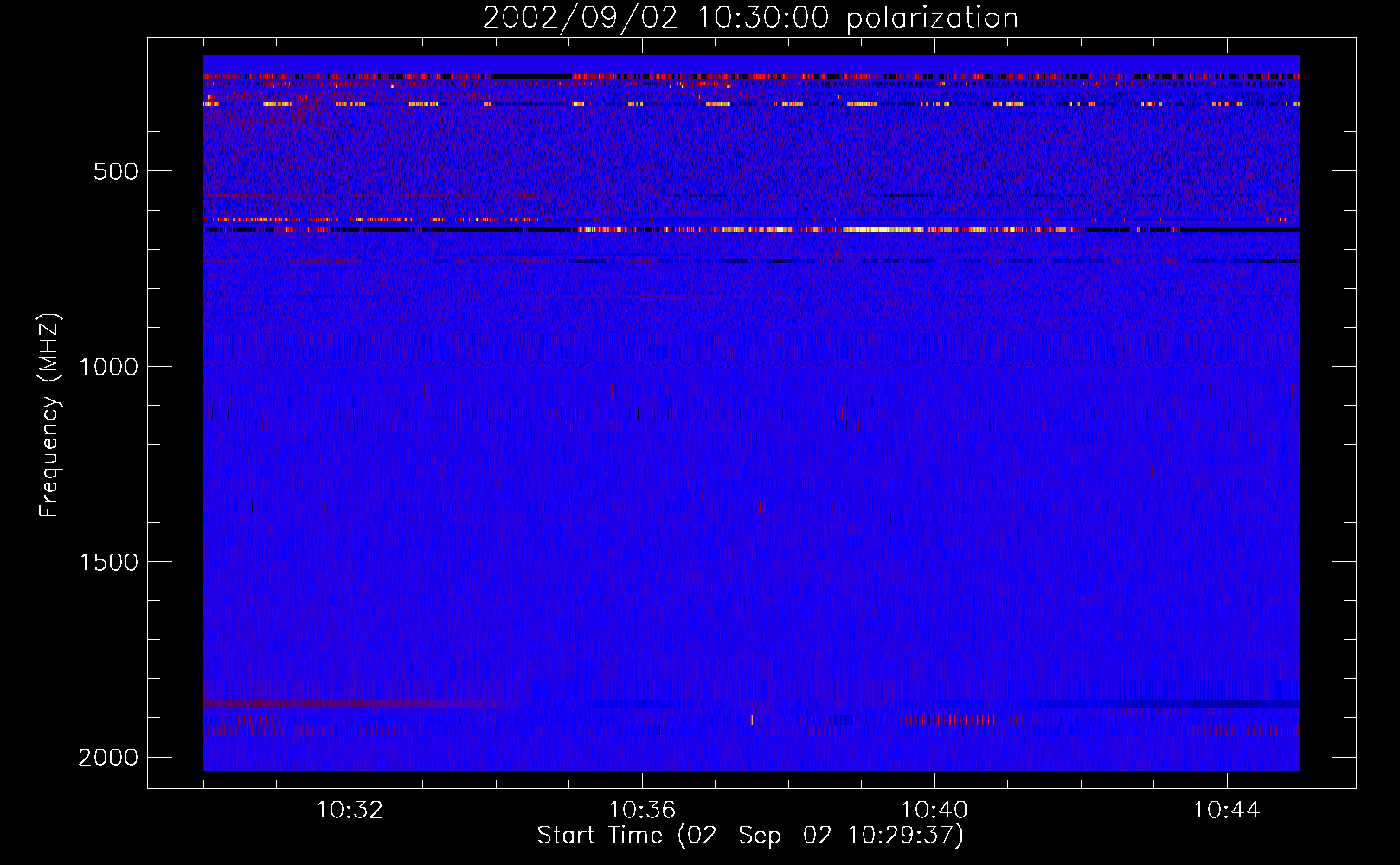Click the plot title "2002/09/02 10:30:00 polarization"
Screen dimensions: 1400x865
pos(750,18)
